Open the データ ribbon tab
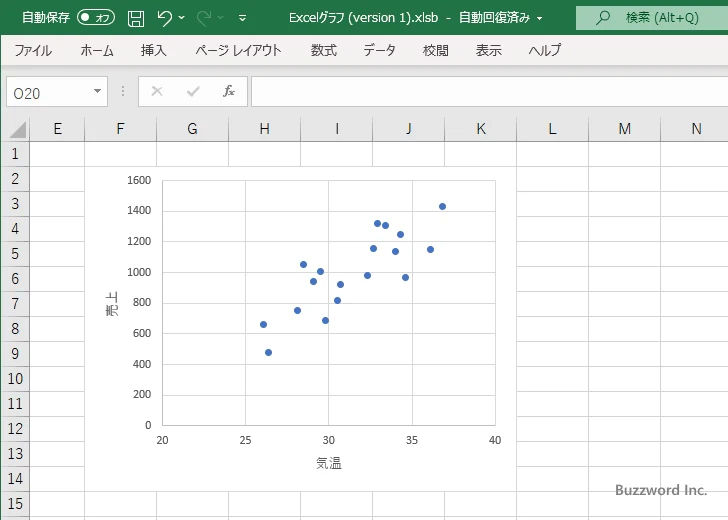 379,50
